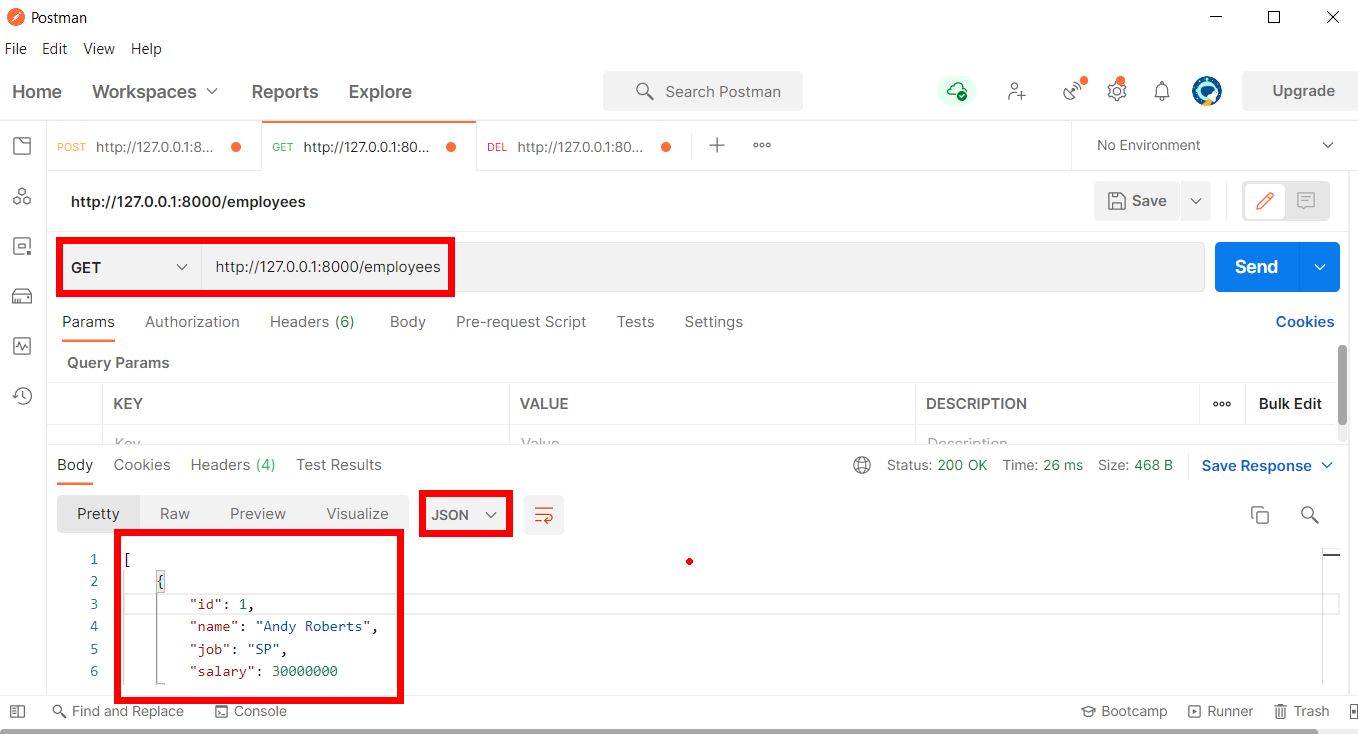
Task: Open Bootcamp in the status bar
Action: 1124,712
